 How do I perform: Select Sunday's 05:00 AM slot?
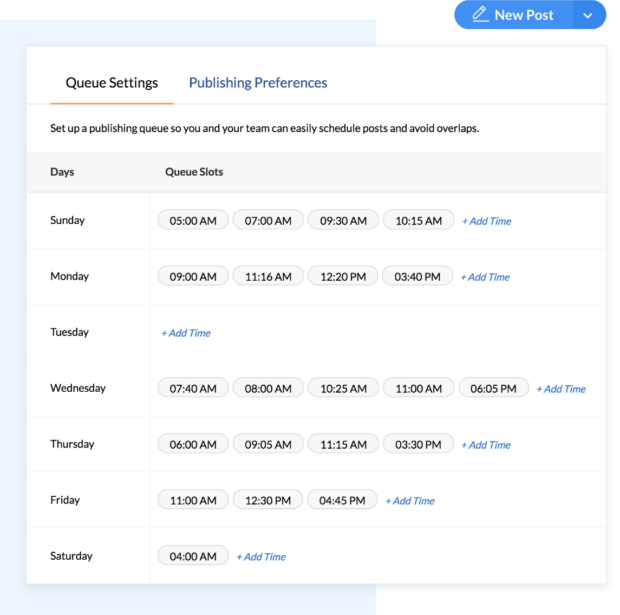[193, 221]
